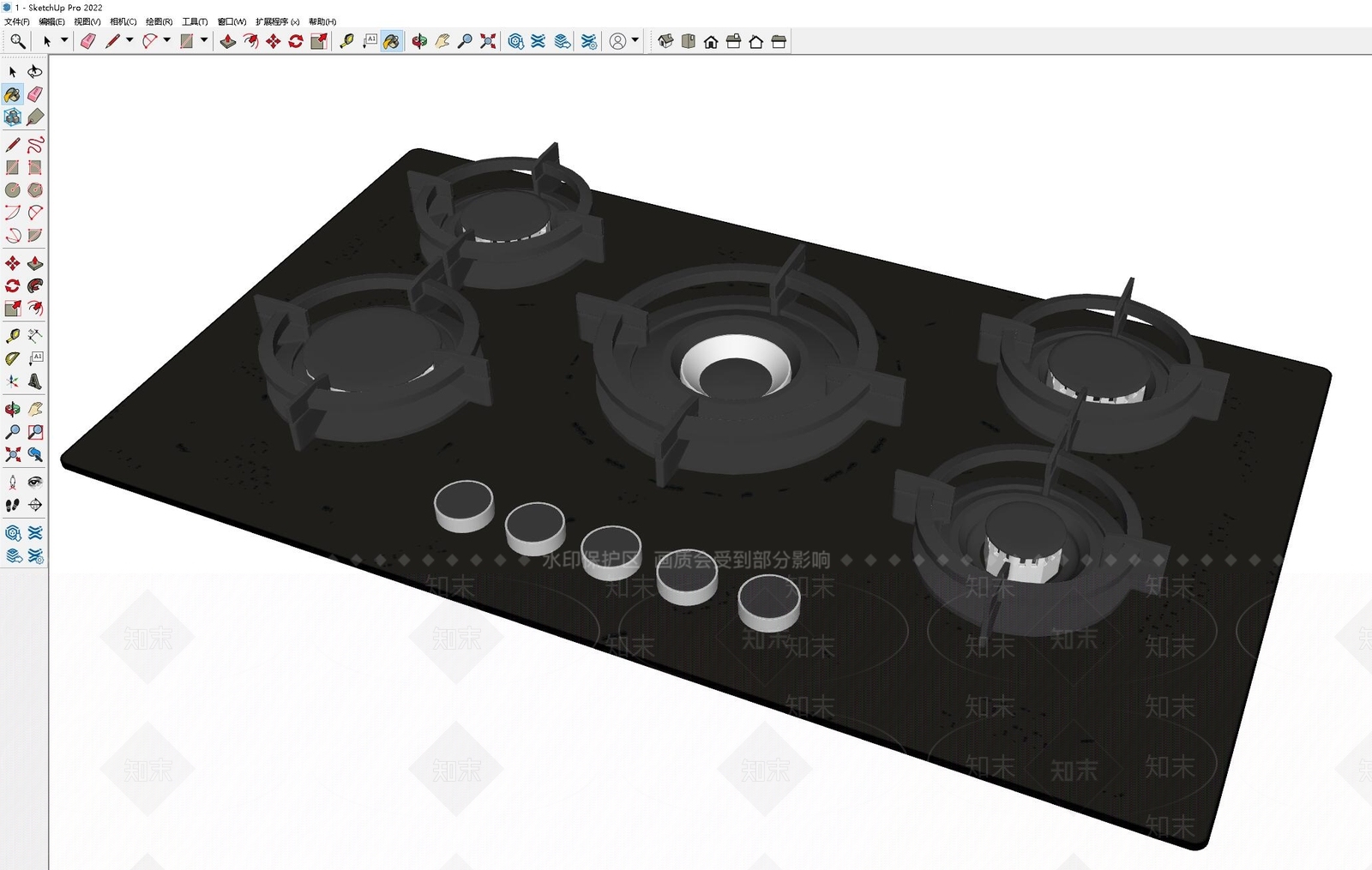Open the 扩展程序(x) menu

point(278,21)
